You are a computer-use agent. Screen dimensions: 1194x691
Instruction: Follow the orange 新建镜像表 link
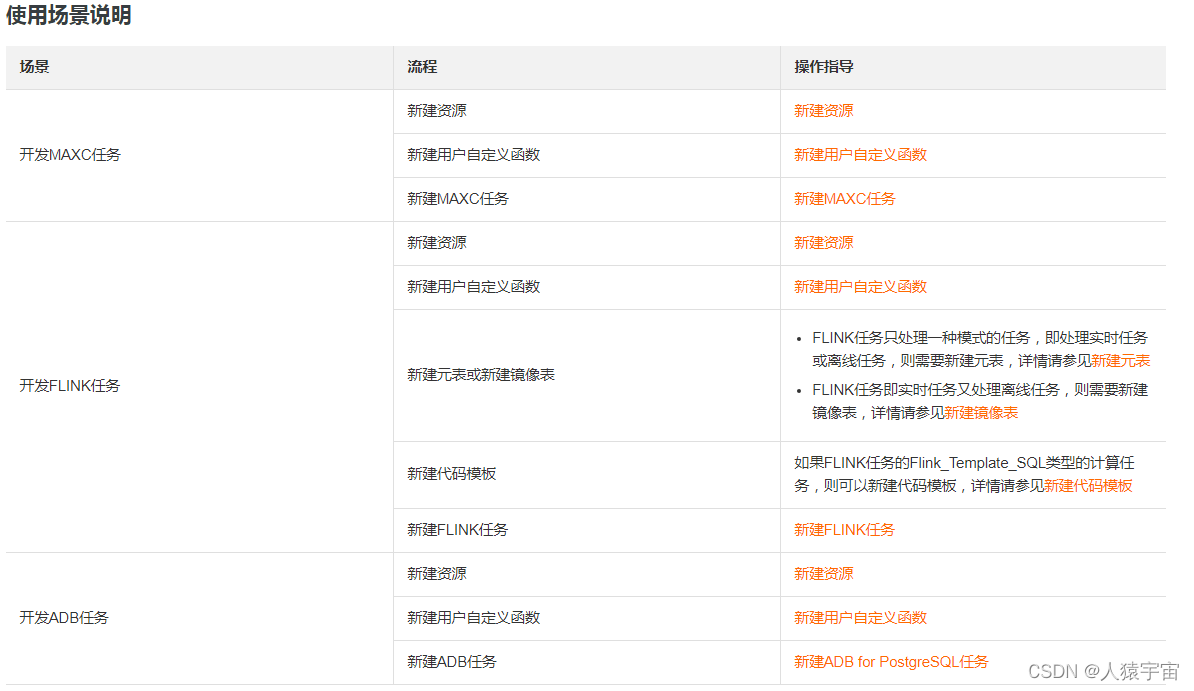(981, 413)
